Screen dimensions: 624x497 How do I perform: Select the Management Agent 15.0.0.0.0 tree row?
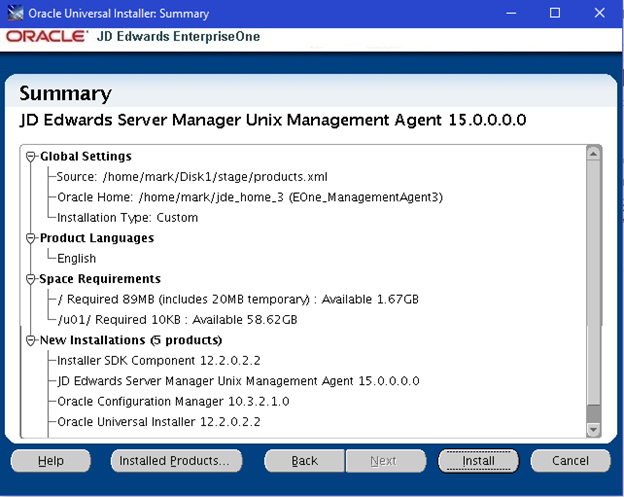tap(238, 381)
